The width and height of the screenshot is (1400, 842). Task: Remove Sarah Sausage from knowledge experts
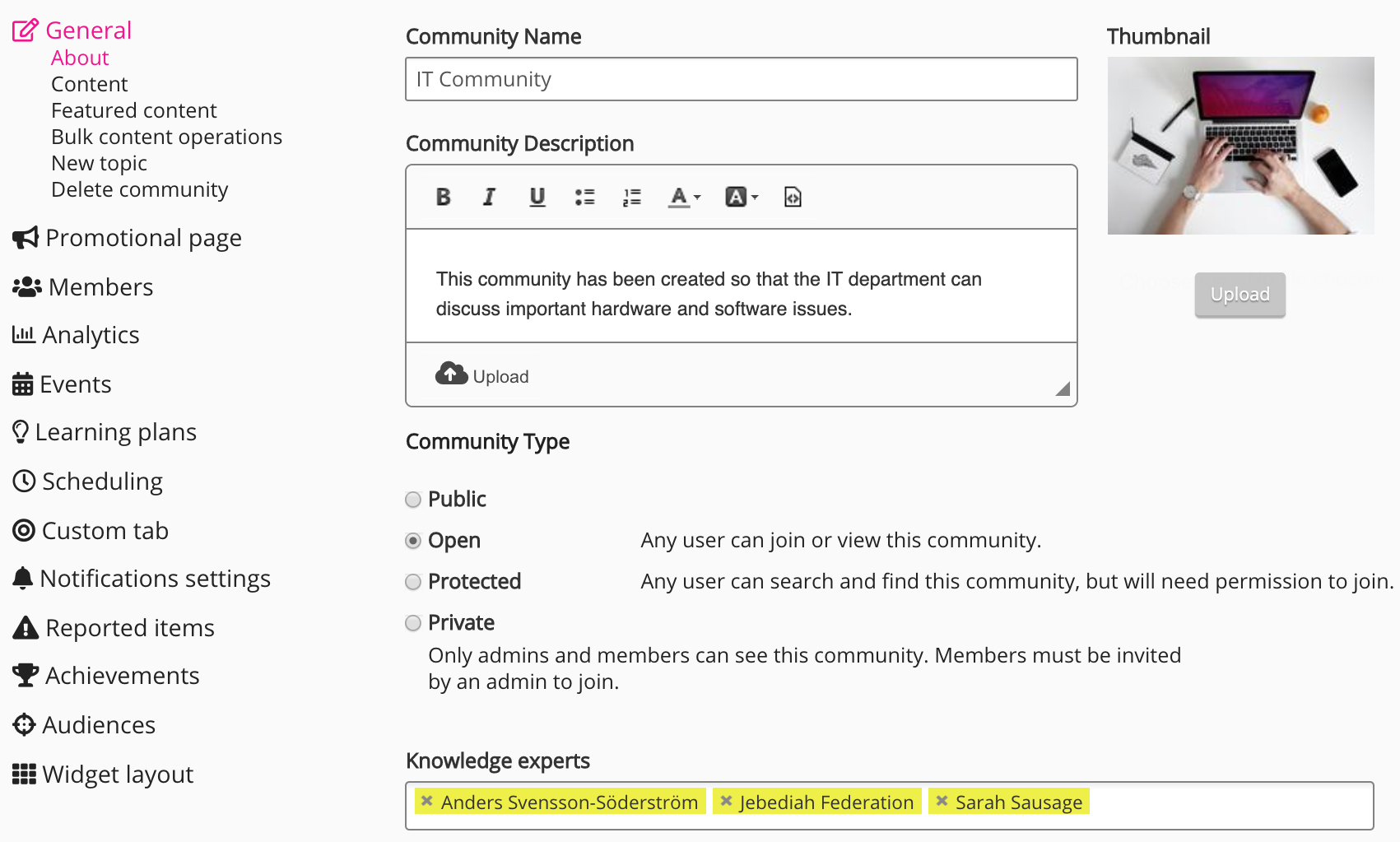(942, 801)
